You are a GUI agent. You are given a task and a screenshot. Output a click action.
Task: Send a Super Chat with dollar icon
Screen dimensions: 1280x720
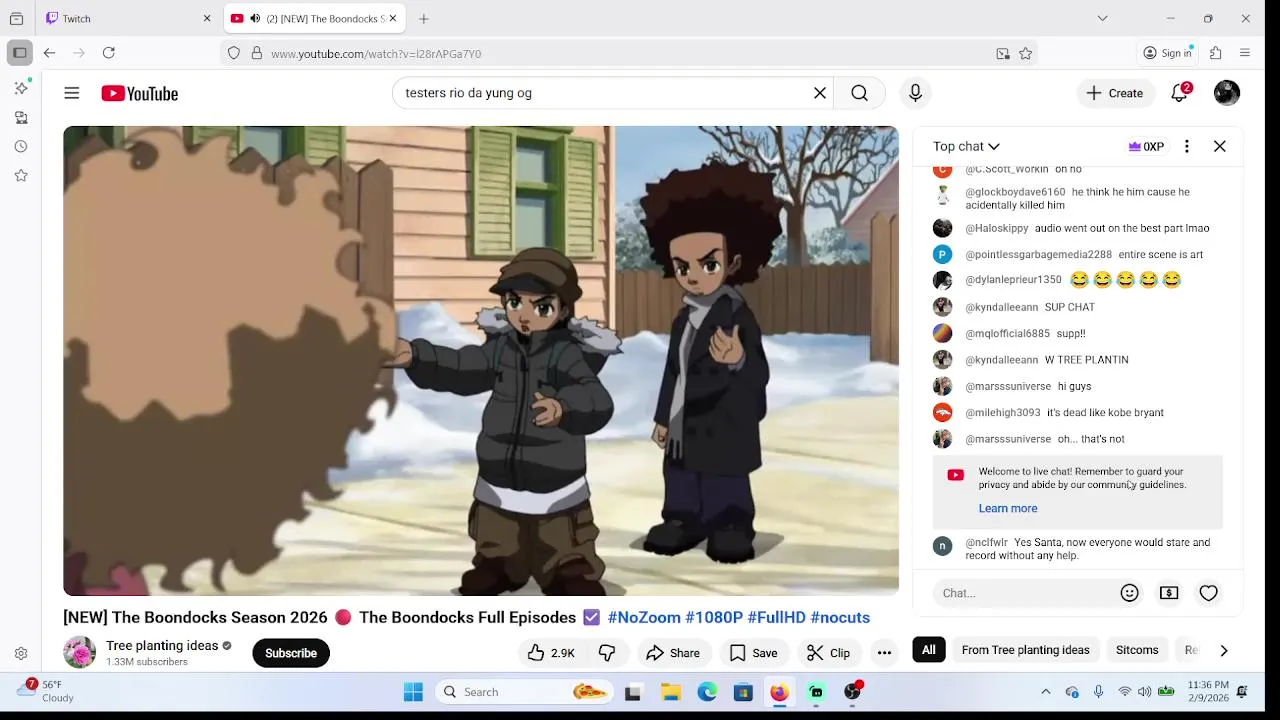tap(1169, 593)
